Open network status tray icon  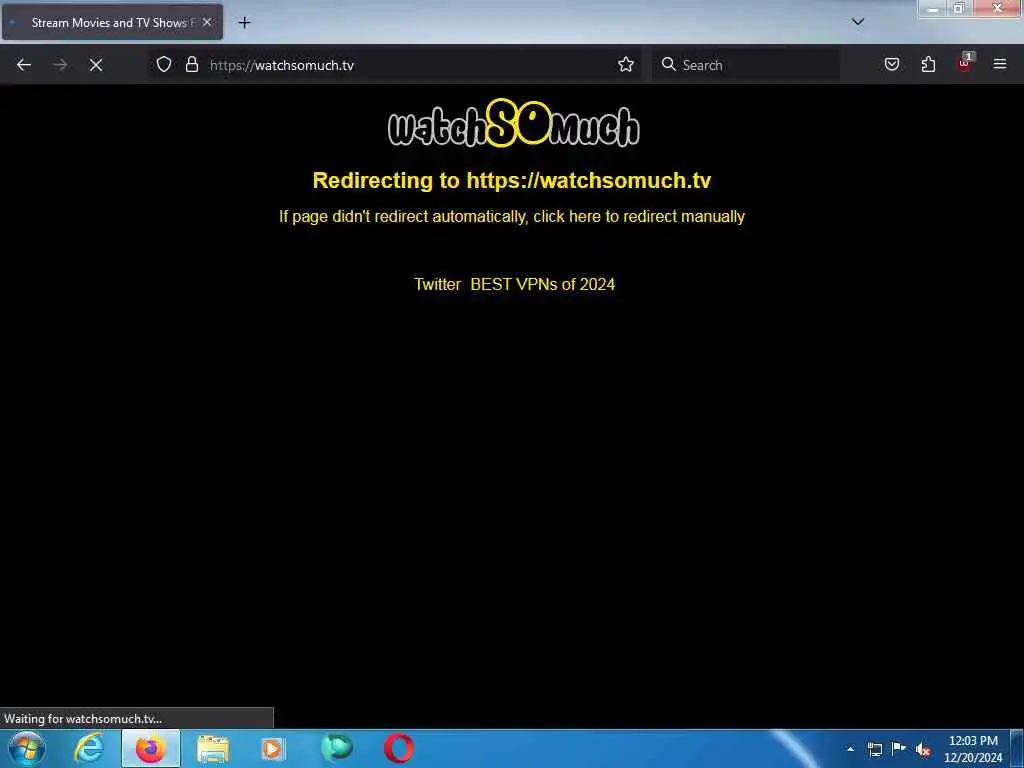click(875, 749)
